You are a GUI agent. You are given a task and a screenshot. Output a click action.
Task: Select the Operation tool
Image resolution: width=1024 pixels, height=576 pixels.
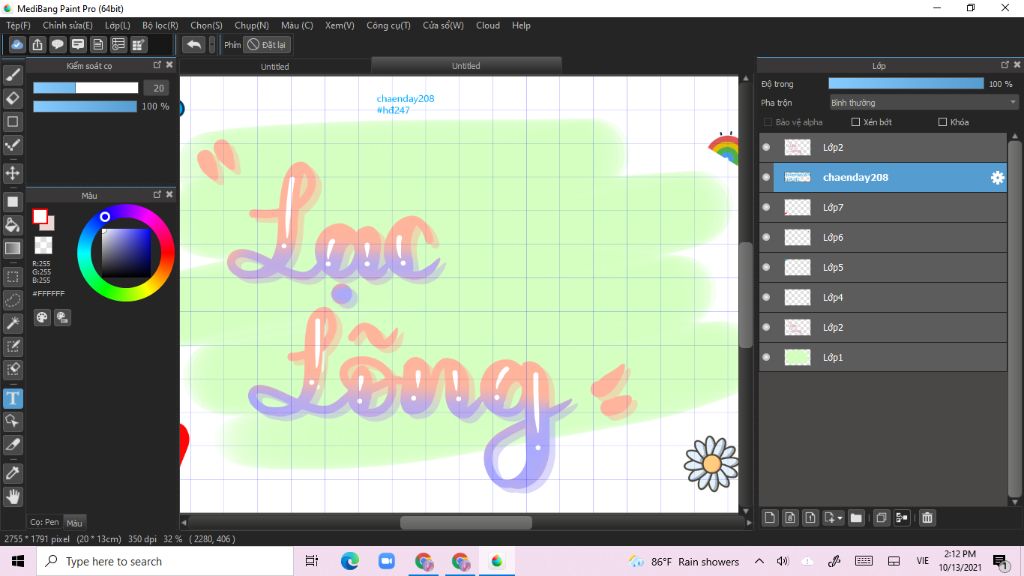pyautogui.click(x=12, y=421)
